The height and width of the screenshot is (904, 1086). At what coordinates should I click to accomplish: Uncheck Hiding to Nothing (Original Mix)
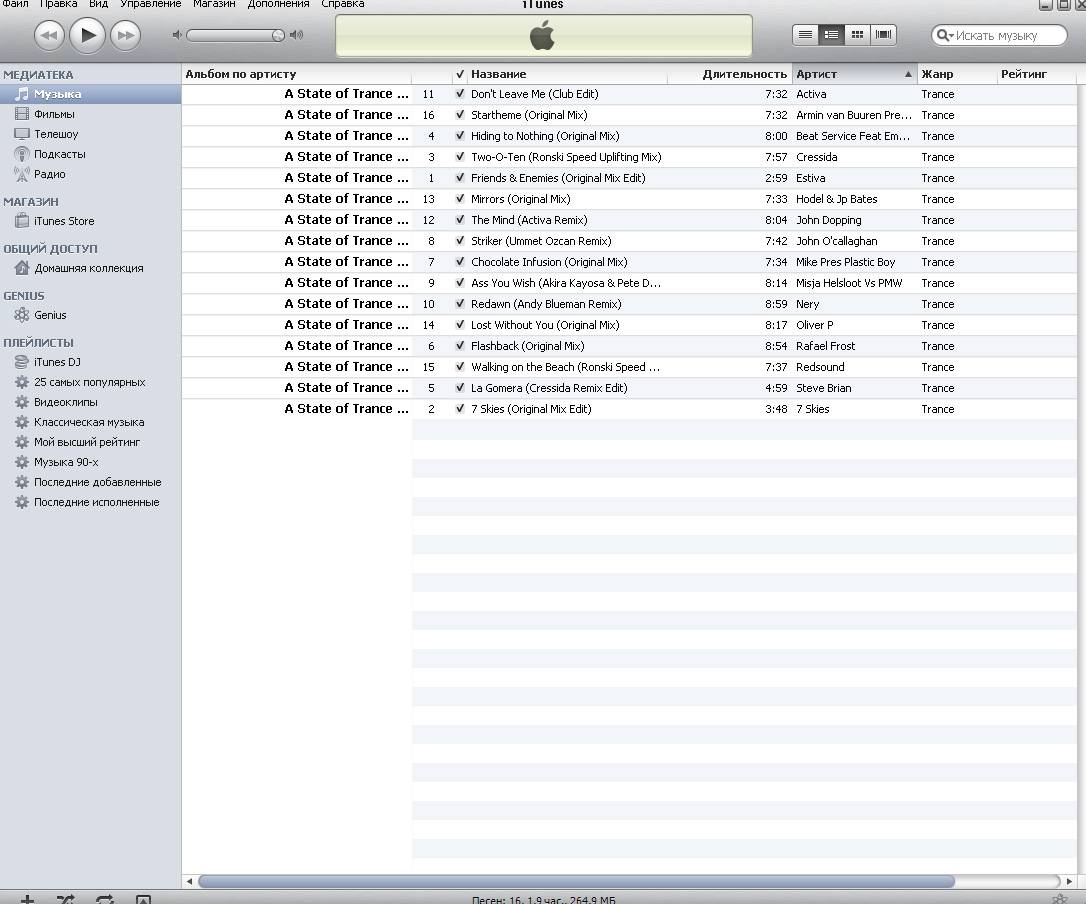tap(460, 136)
